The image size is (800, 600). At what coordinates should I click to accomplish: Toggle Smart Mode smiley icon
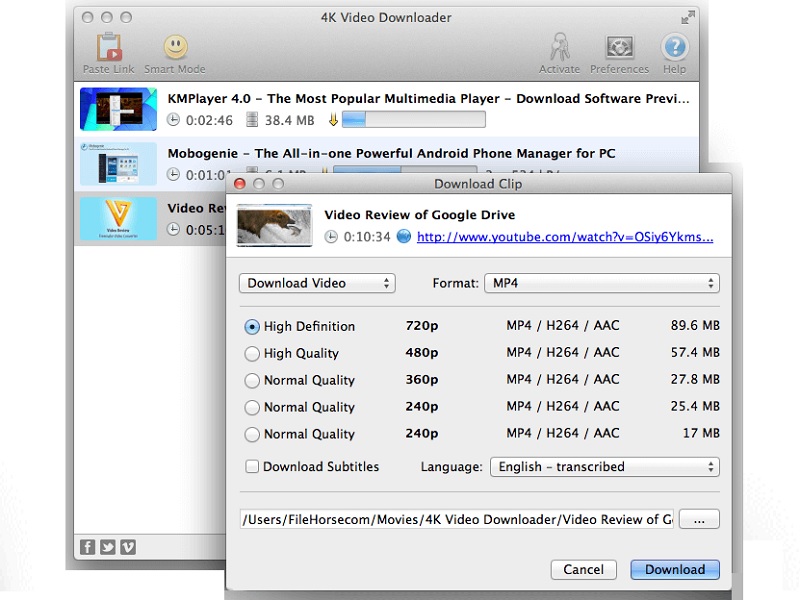(176, 47)
